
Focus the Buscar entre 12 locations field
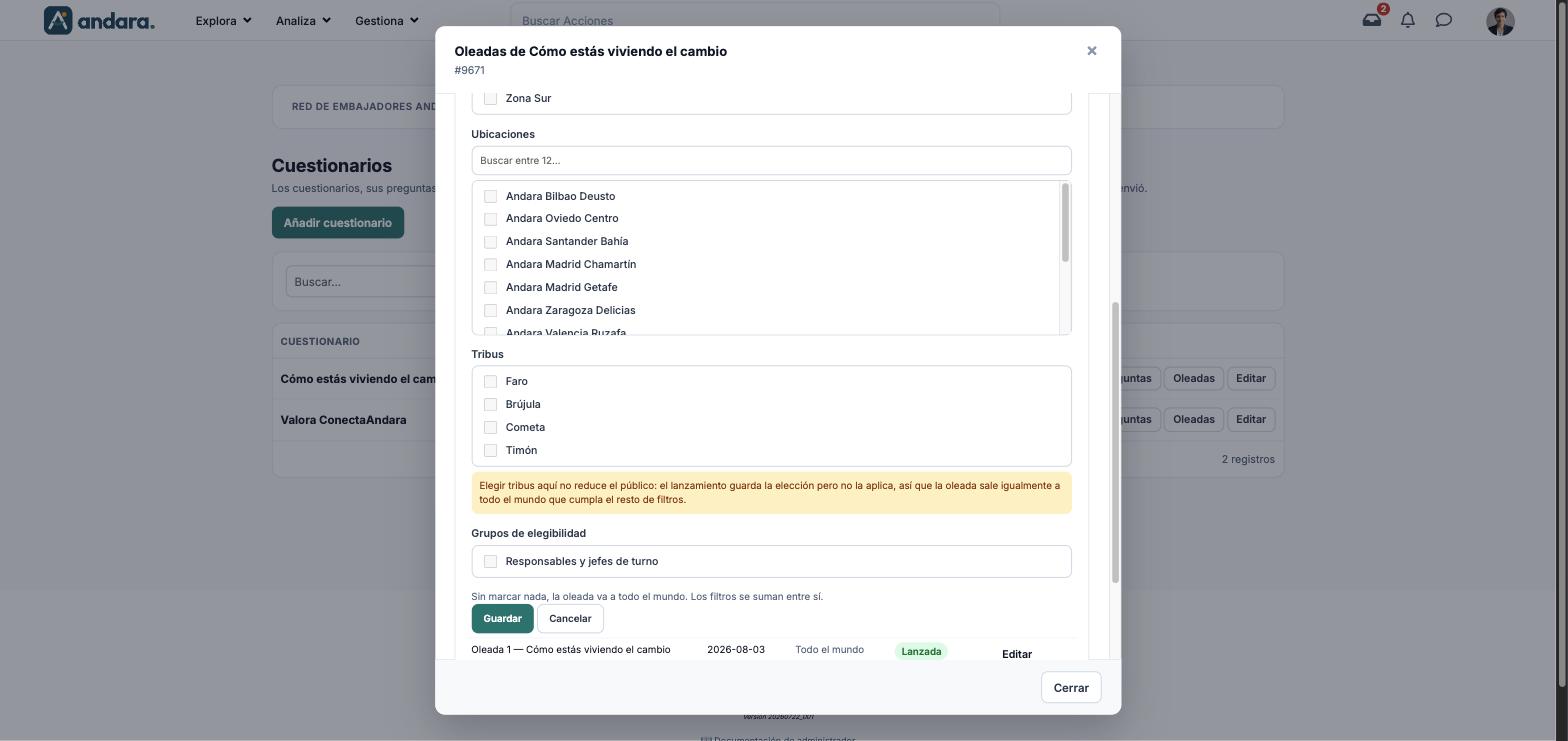point(771,160)
